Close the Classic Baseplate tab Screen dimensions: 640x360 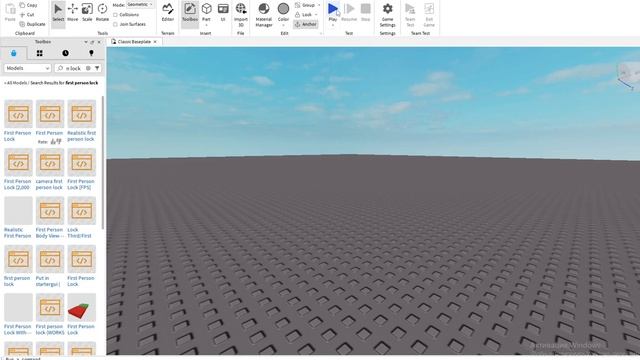tap(155, 42)
